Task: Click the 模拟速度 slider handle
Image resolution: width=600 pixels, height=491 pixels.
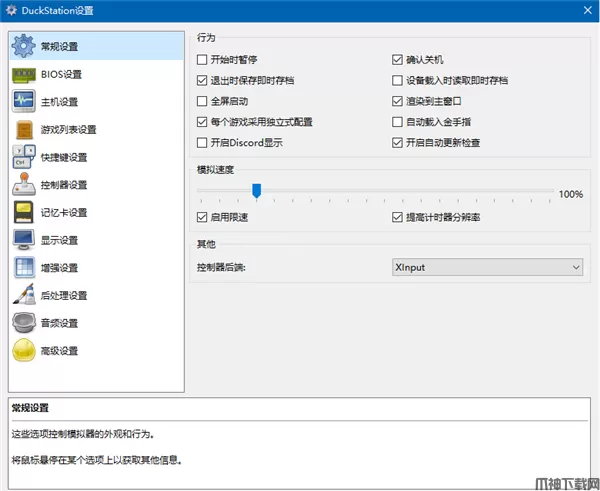Action: [x=256, y=191]
